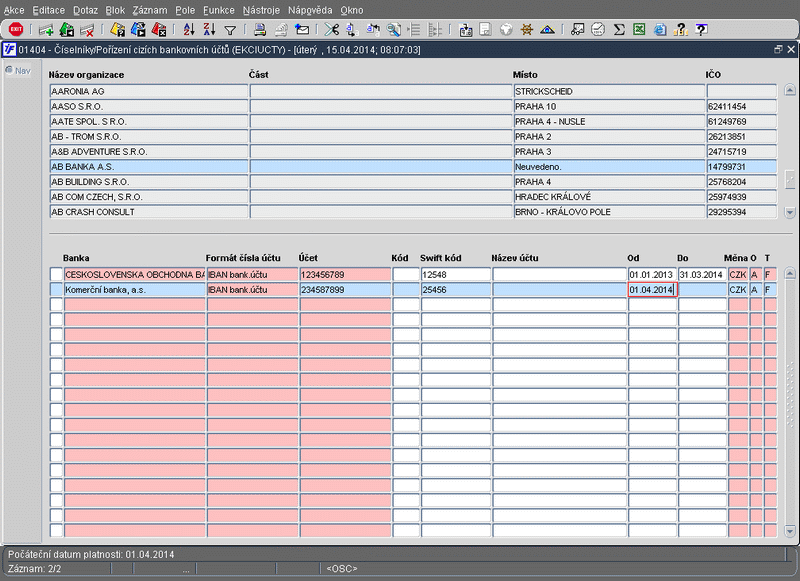Click the grey globe icon

pyautogui.click(x=506, y=30)
